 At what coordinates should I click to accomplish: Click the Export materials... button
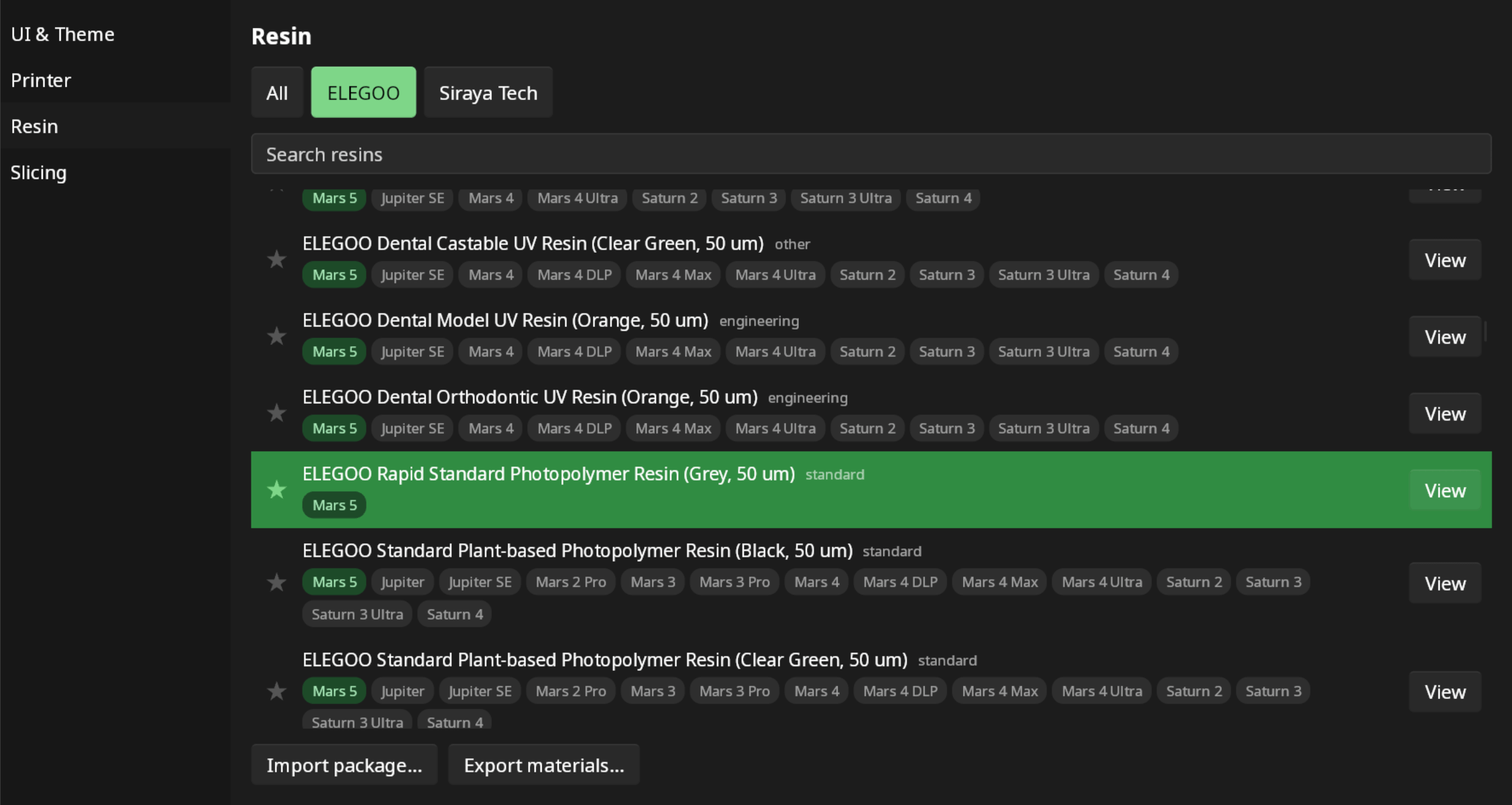point(544,765)
